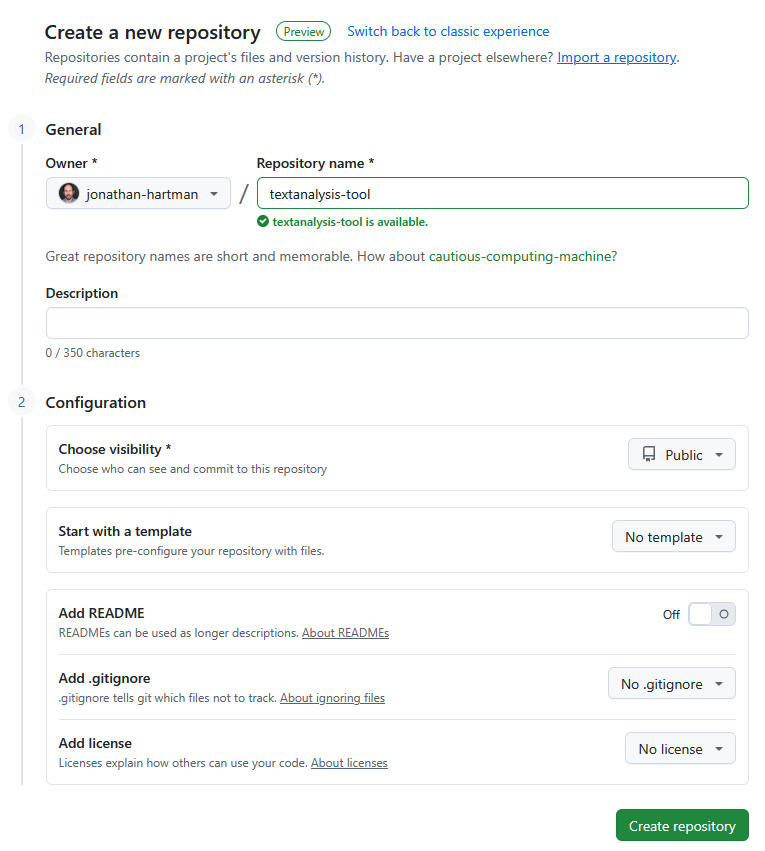Open the Public visibility dropdown
Screen dimensions: 765x851
click(x=682, y=455)
